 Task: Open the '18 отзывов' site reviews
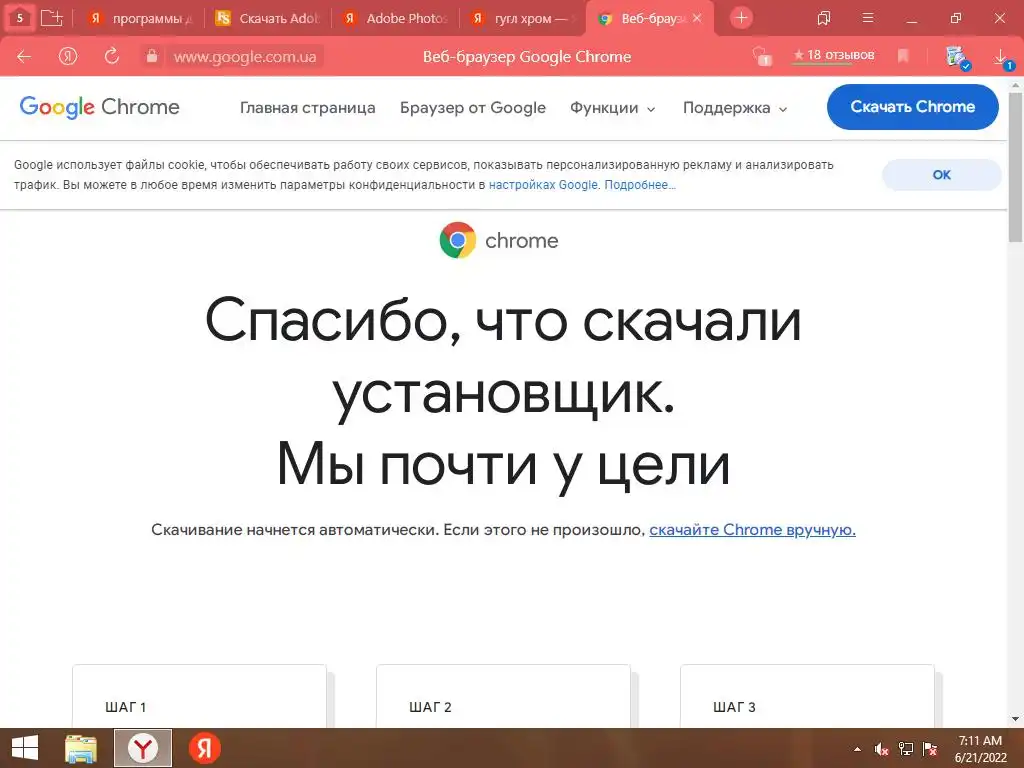coord(833,56)
